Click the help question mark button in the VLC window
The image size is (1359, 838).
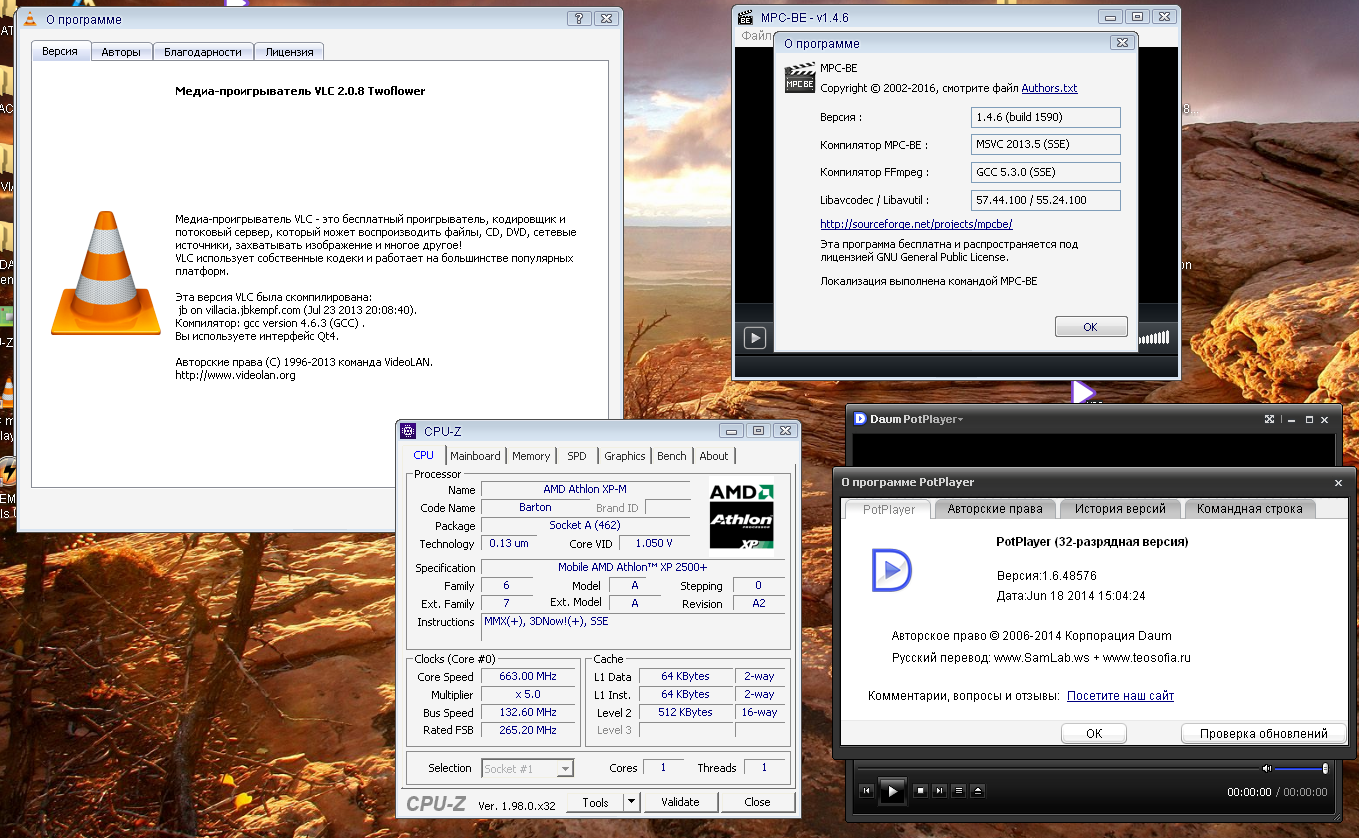[579, 18]
